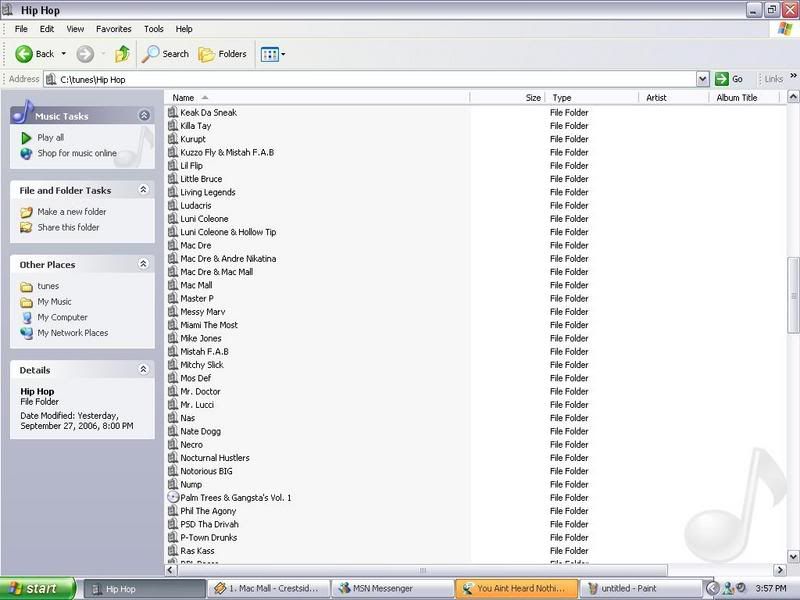Click the Shop for music online globe icon
800x600 pixels.
coord(26,153)
